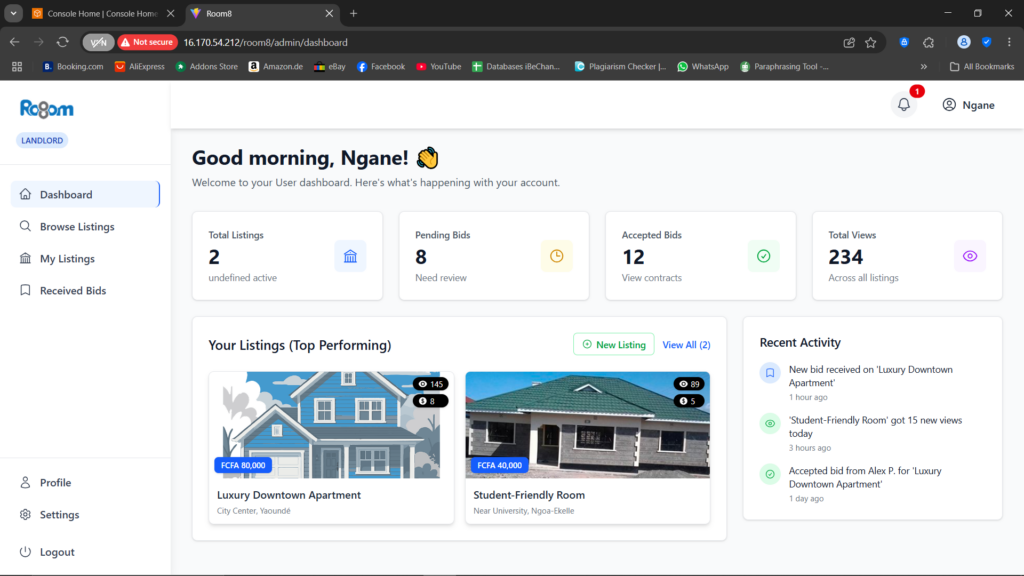The width and height of the screenshot is (1024, 576).
Task: Click the FCFA 80,000 price tag
Action: 243,465
